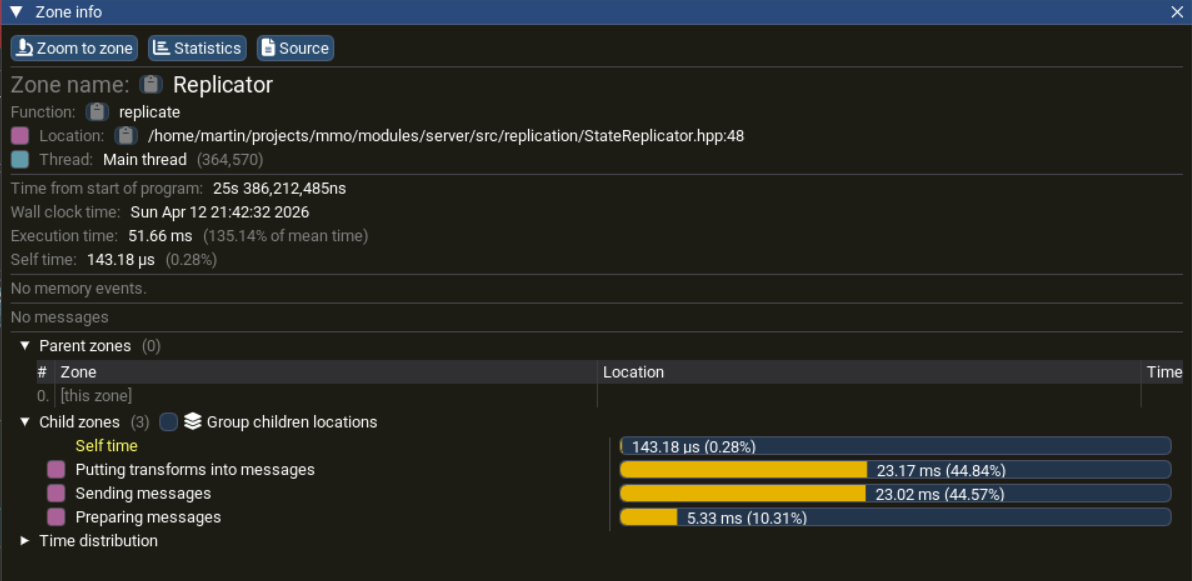This screenshot has width=1192, height=581.
Task: Click the Main thread name
Action: (x=144, y=160)
